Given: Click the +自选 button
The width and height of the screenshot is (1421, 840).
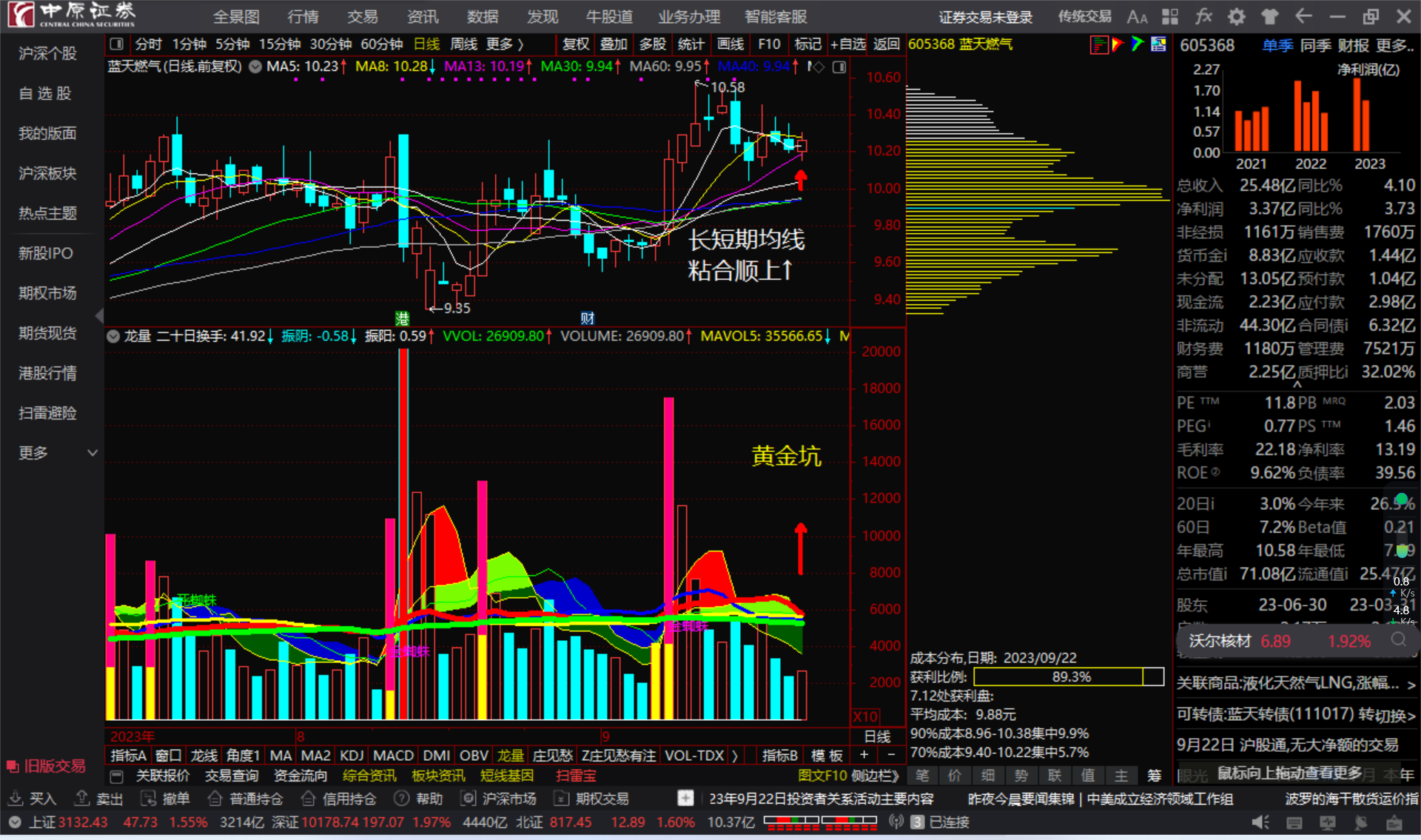Looking at the screenshot, I should coord(847,44).
